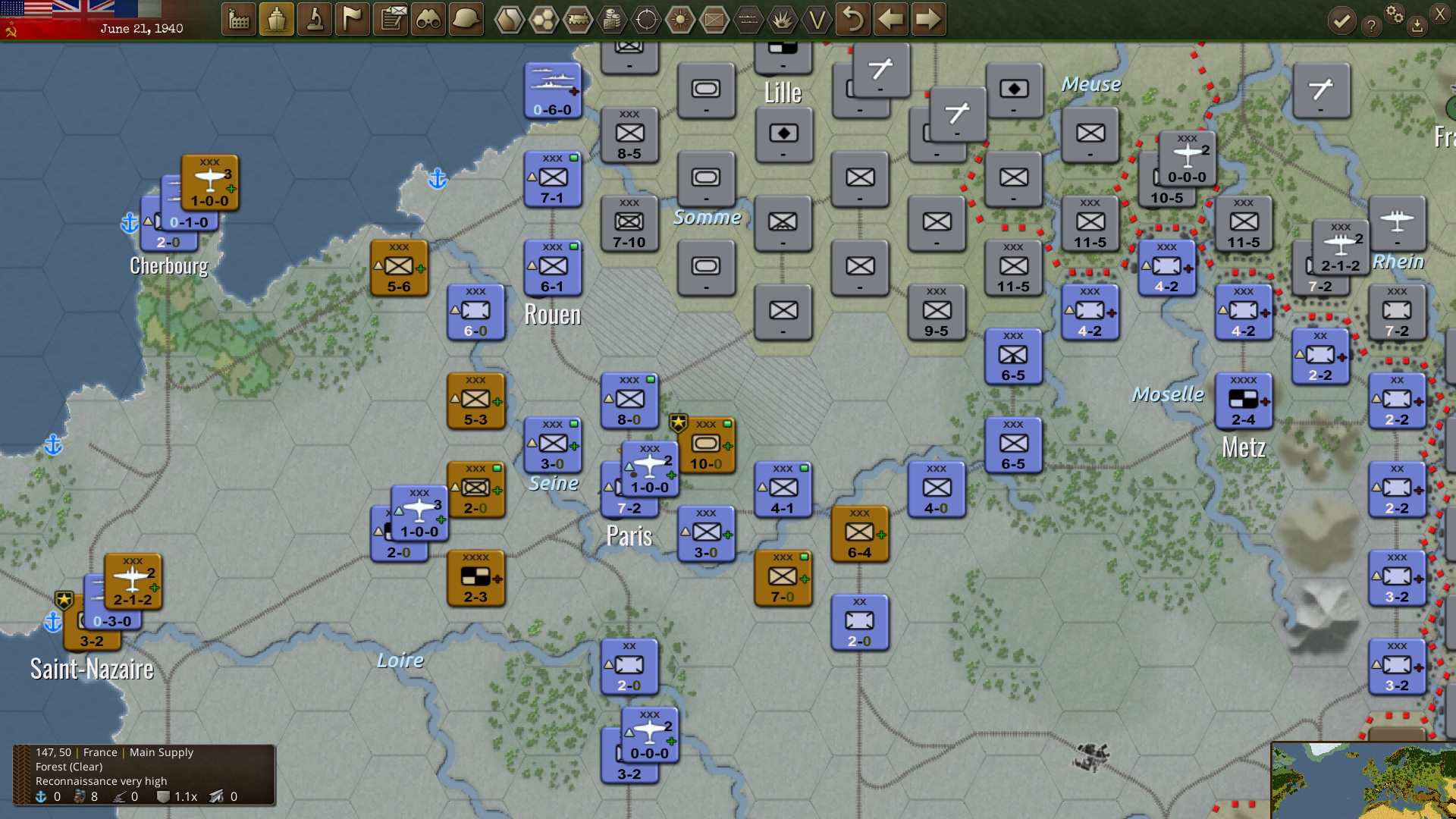
Task: Open the factory production screen
Action: coord(239,19)
